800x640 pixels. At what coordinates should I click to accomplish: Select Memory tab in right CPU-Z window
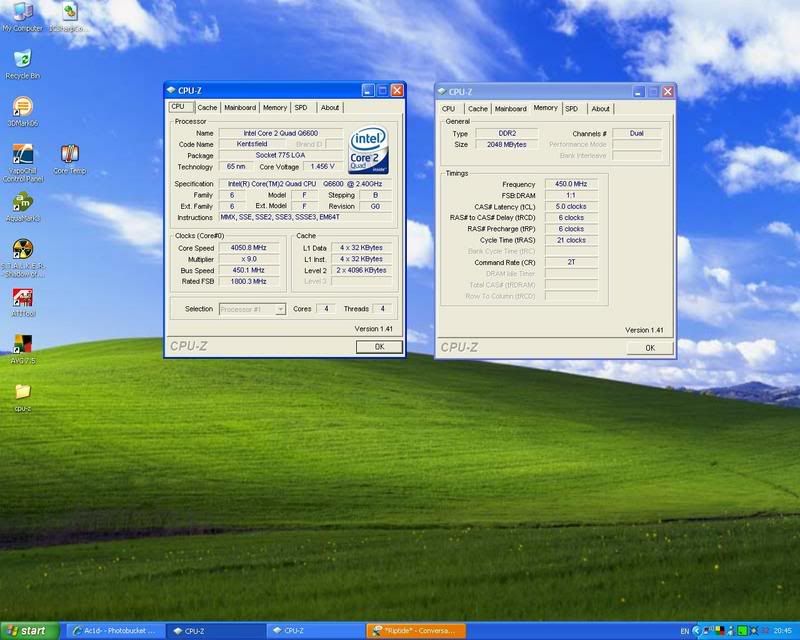coord(545,108)
